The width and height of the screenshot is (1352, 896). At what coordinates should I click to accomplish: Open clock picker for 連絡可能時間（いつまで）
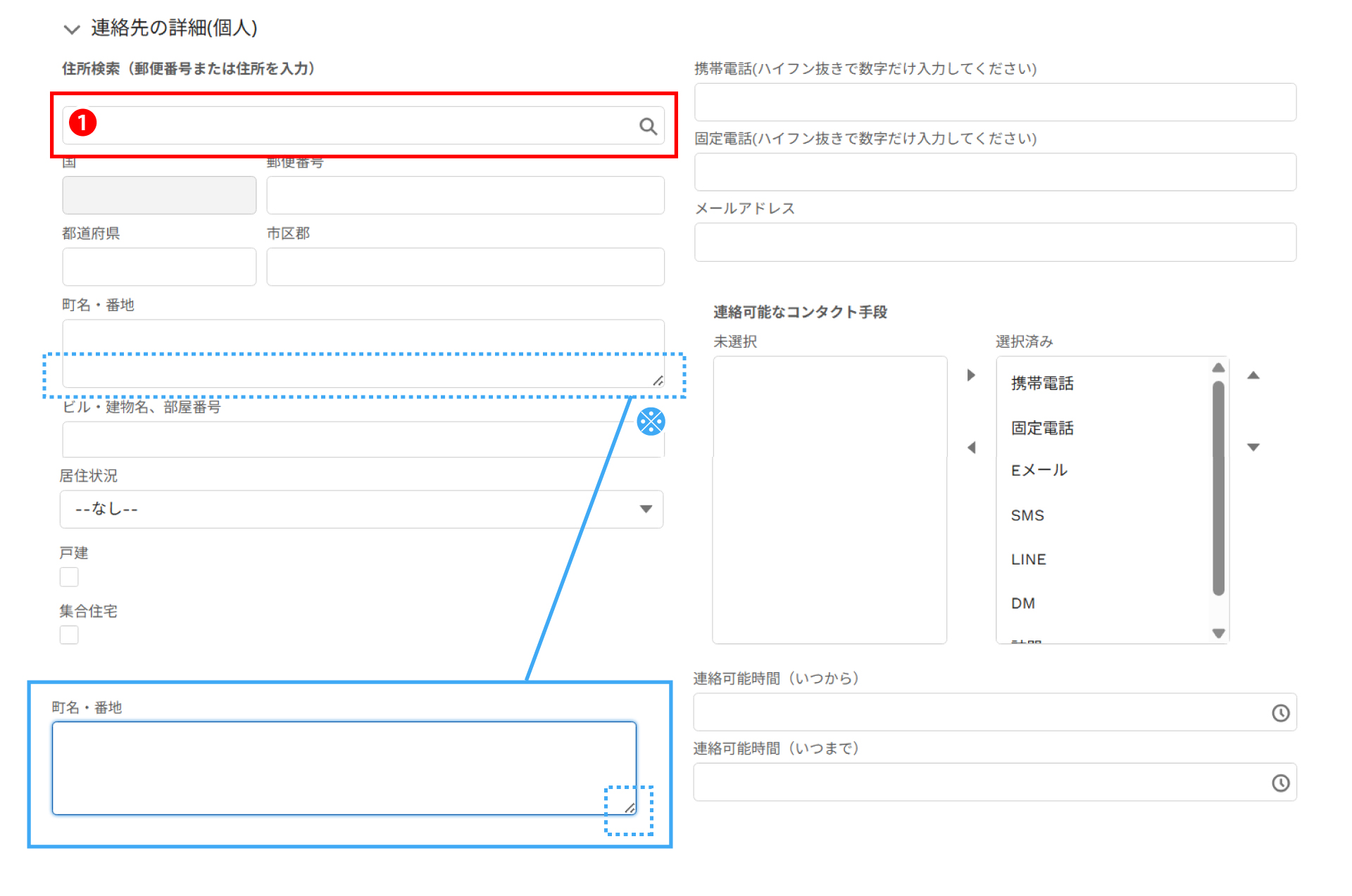(1280, 783)
